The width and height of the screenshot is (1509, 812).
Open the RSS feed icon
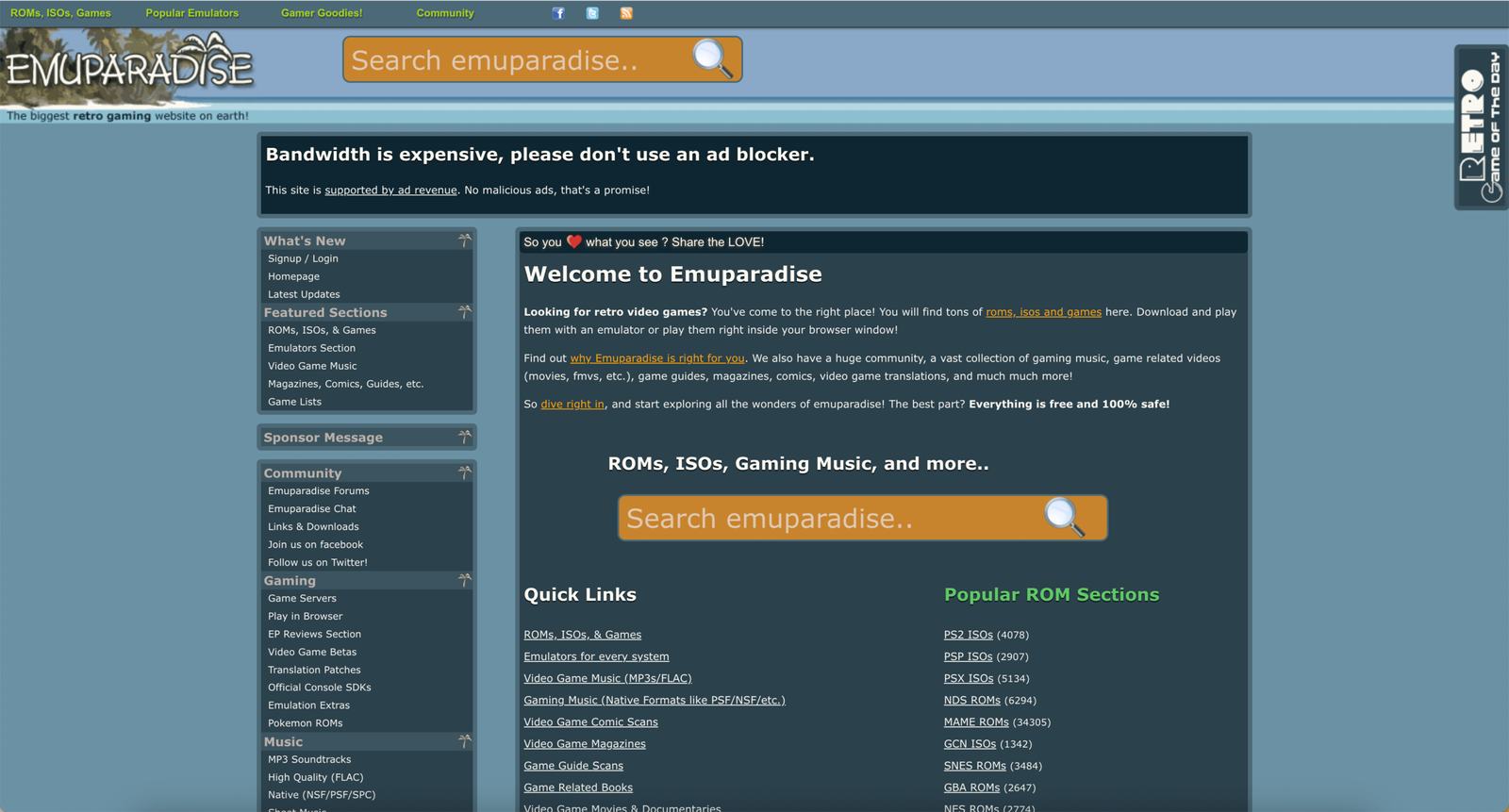[x=626, y=13]
